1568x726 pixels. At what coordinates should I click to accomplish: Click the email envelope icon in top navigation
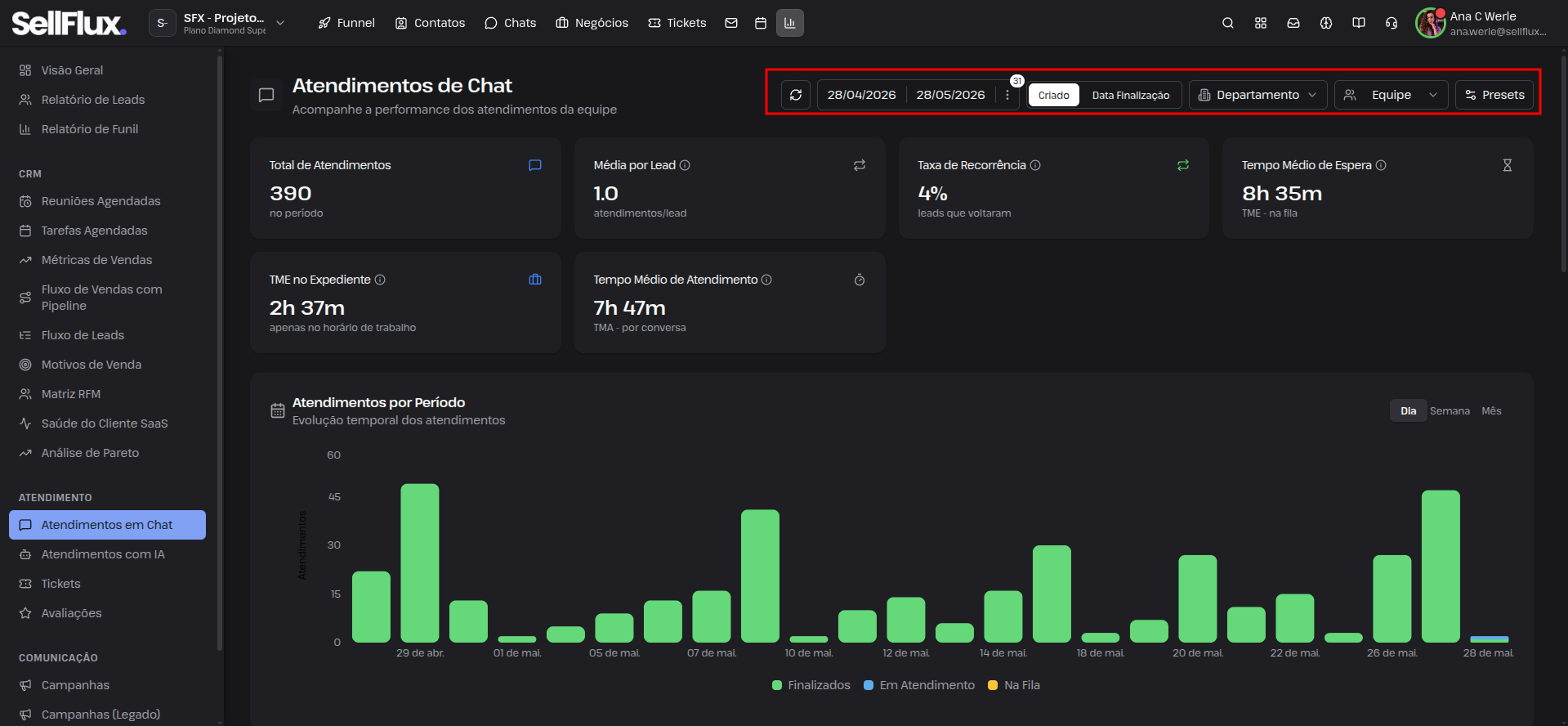731,23
